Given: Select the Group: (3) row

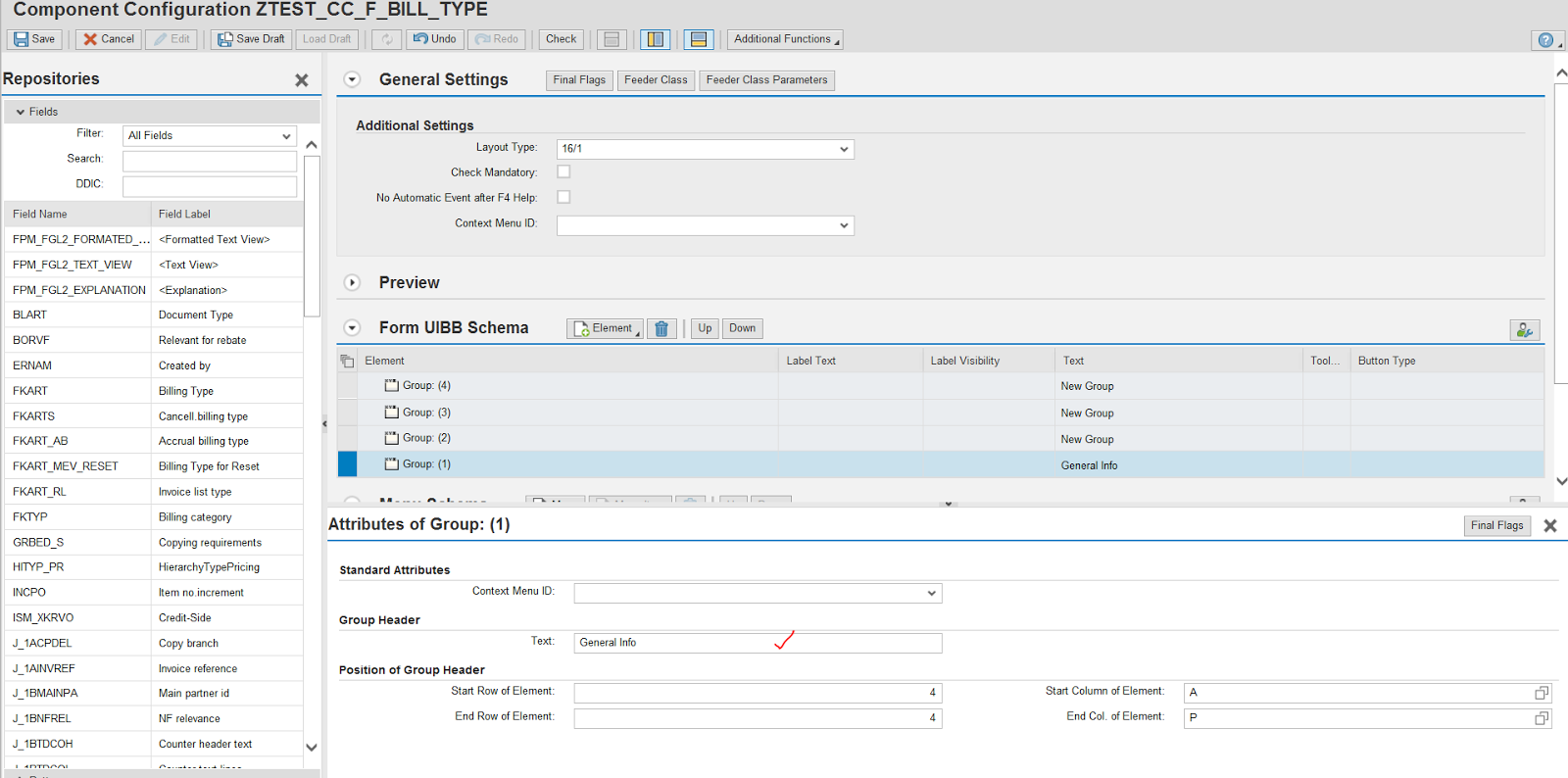Looking at the screenshot, I should tap(427, 413).
